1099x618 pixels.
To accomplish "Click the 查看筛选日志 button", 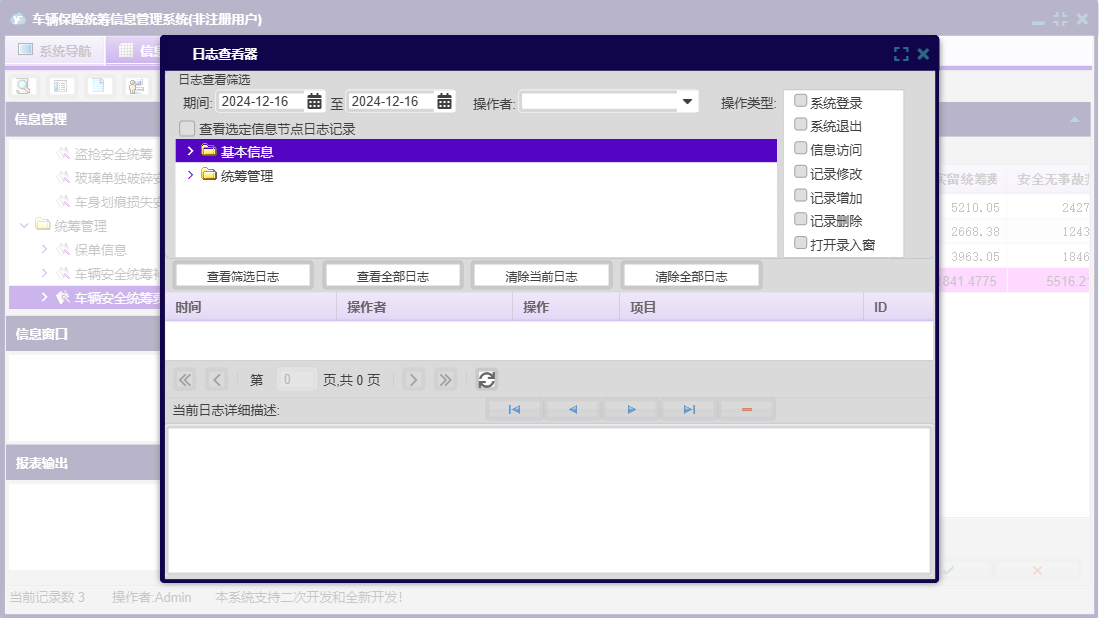I will pyautogui.click(x=243, y=276).
